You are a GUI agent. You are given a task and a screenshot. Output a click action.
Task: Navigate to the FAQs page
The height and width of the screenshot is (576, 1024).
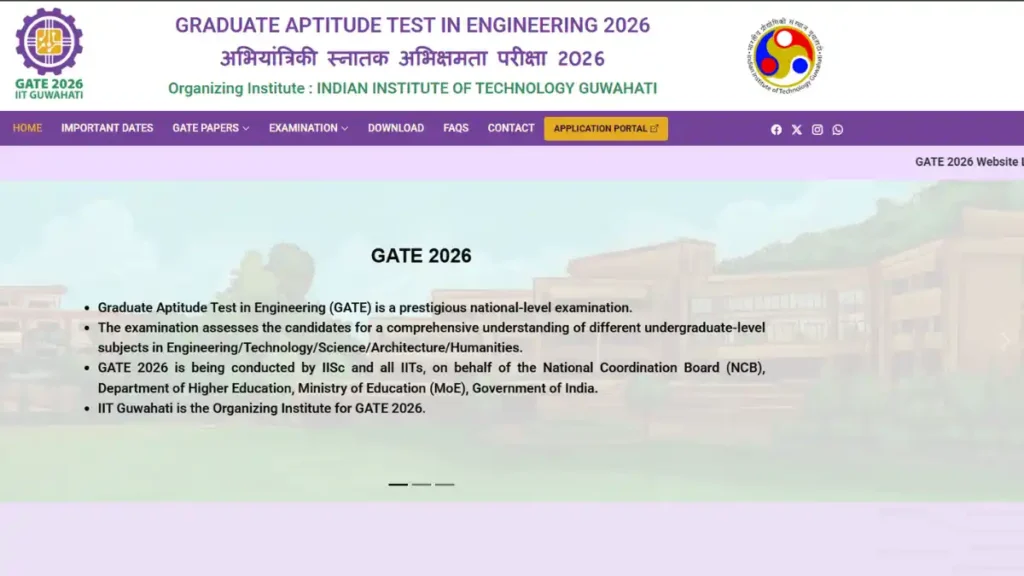(456, 128)
